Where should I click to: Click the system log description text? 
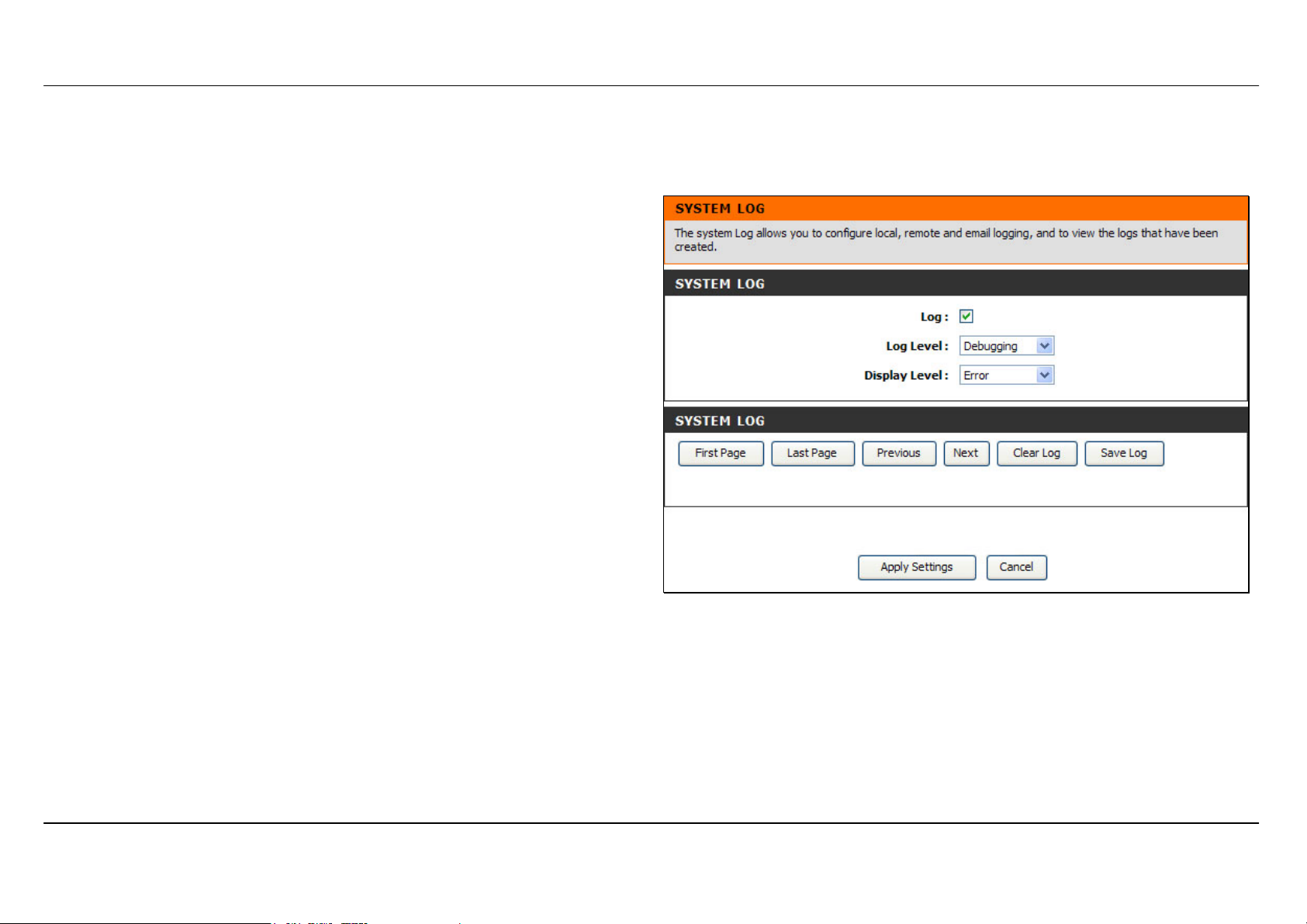946,240
